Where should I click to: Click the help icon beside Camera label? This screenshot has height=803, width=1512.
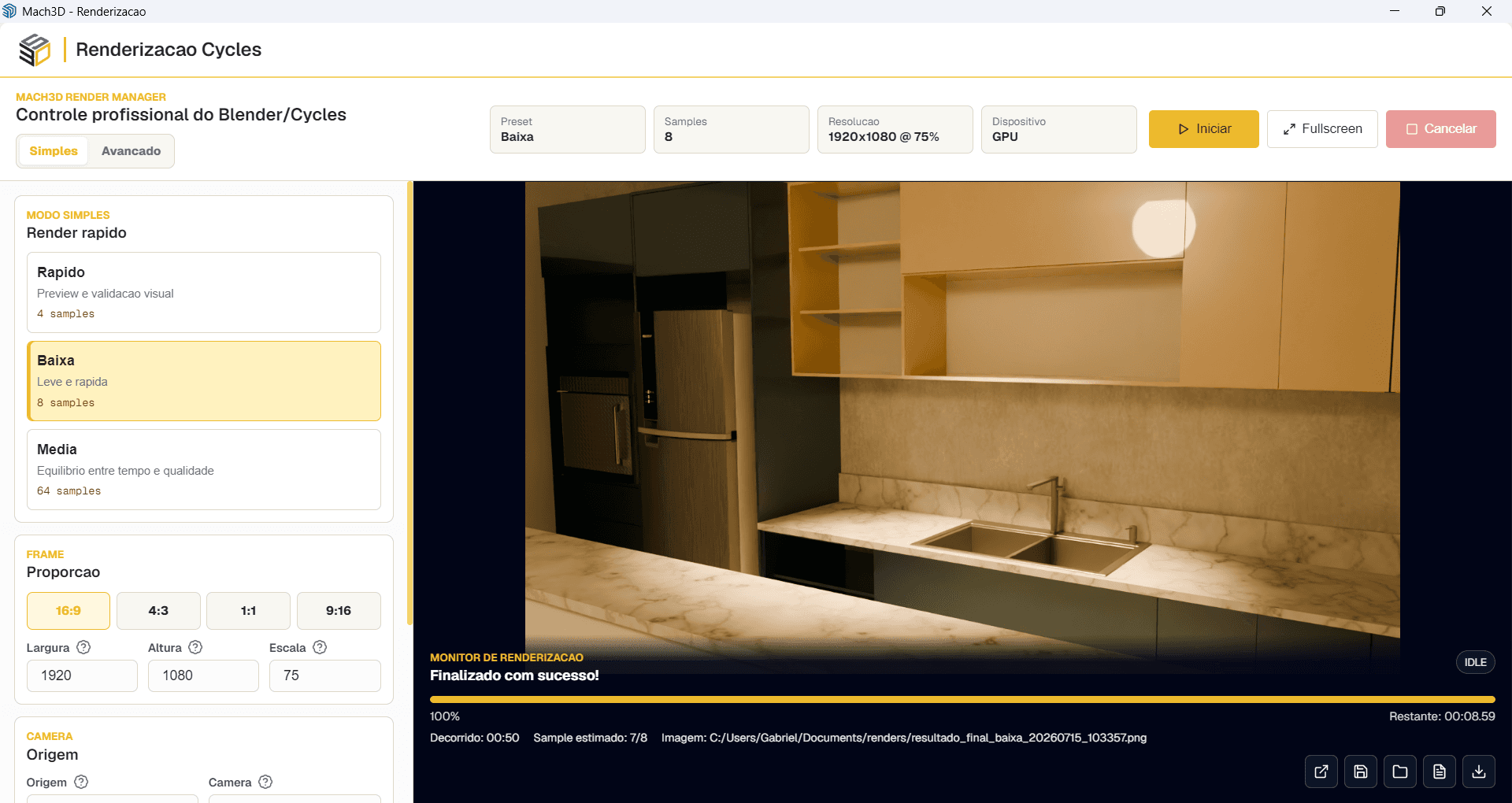point(265,782)
